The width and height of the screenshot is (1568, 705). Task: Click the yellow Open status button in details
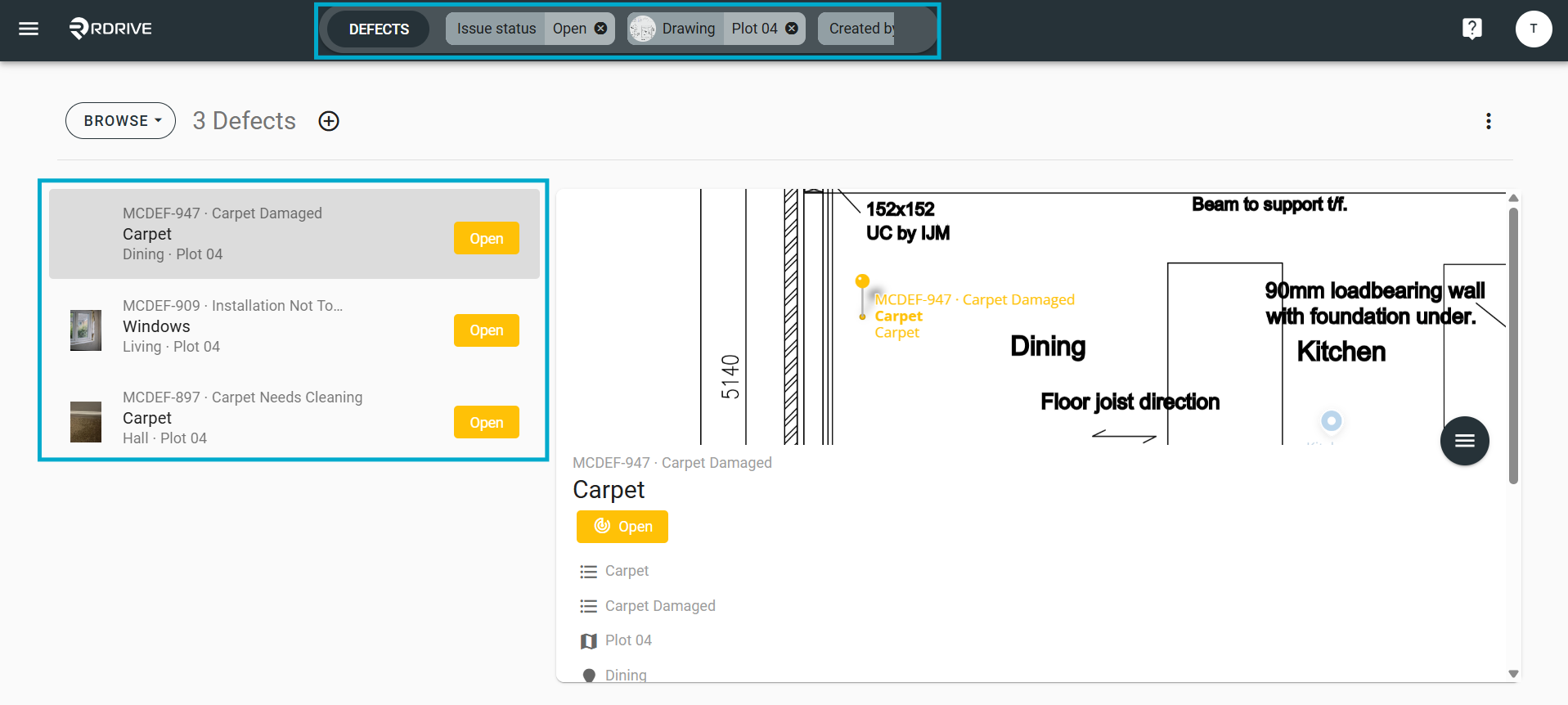pos(622,527)
